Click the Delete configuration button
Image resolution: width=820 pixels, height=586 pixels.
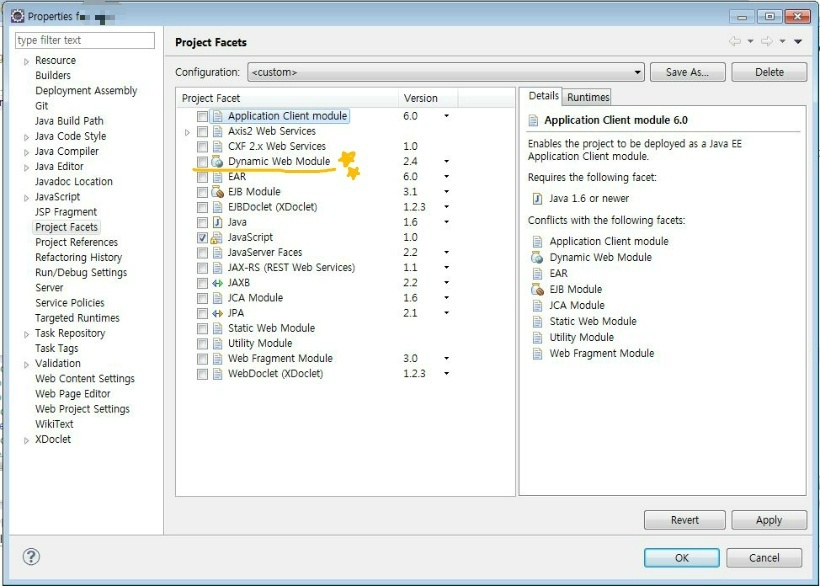pos(769,72)
